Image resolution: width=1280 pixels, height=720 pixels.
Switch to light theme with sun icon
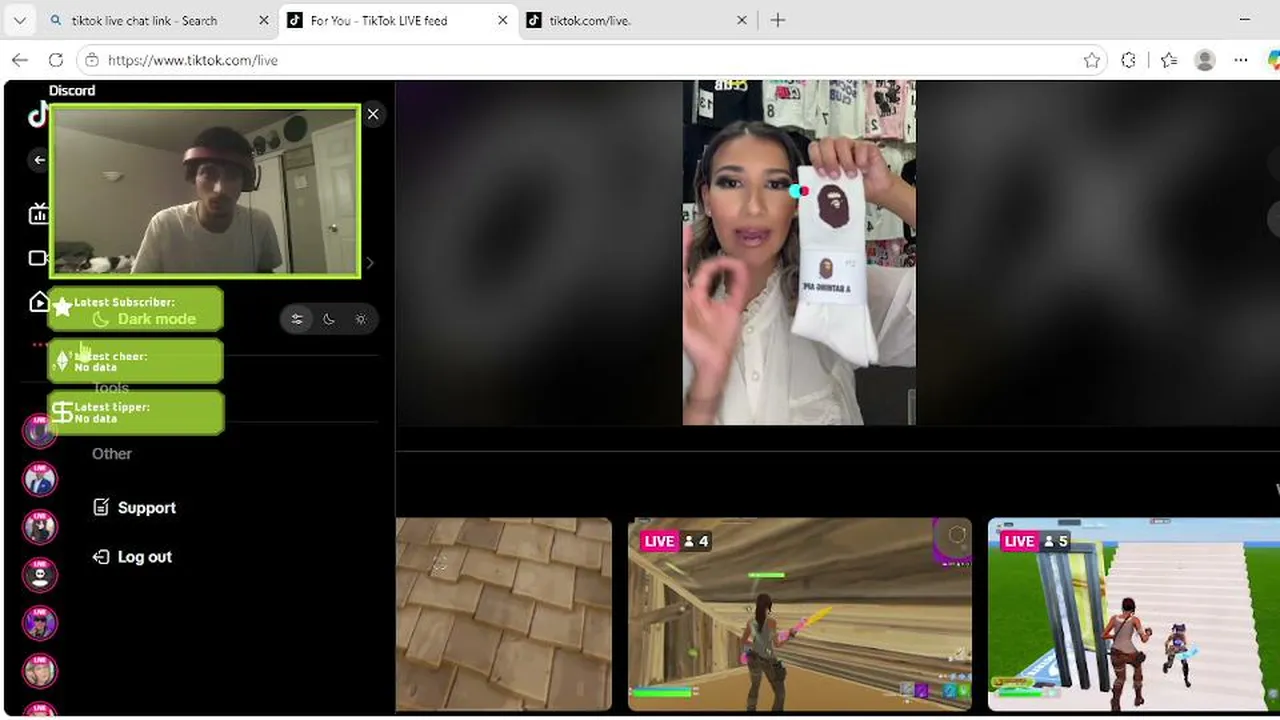pyautogui.click(x=361, y=319)
